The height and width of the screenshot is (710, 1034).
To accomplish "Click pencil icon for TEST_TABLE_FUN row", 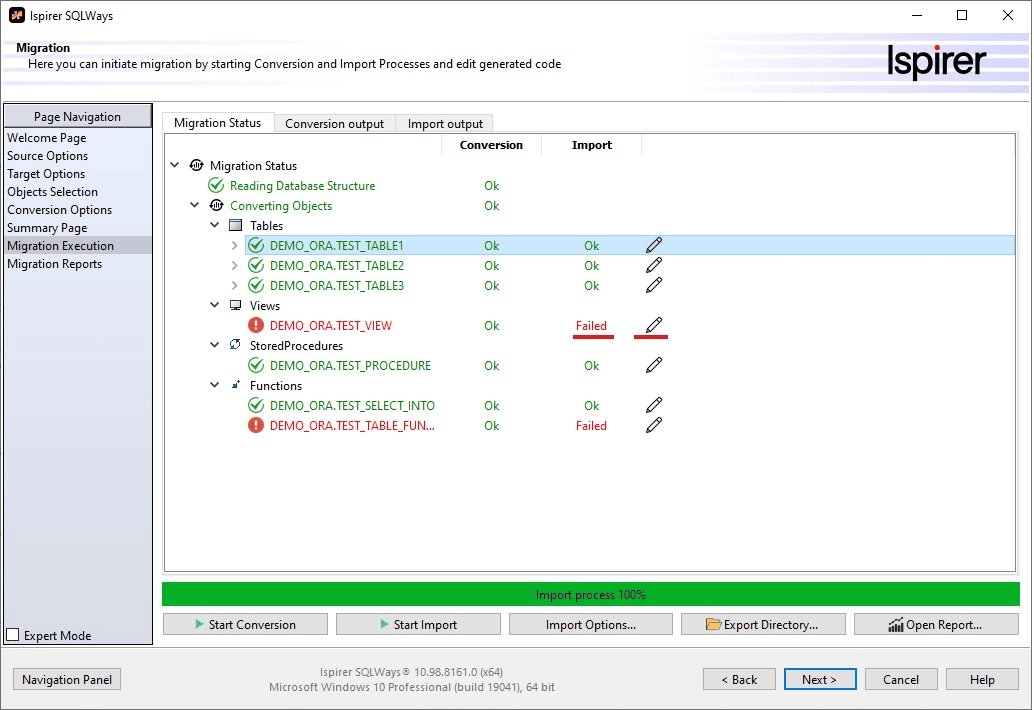I will [654, 425].
